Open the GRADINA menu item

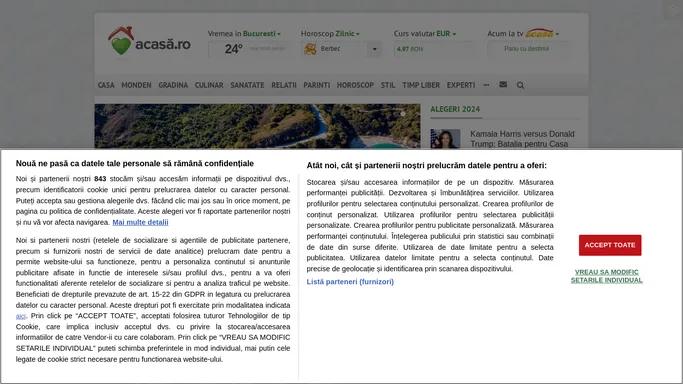pyautogui.click(x=173, y=85)
